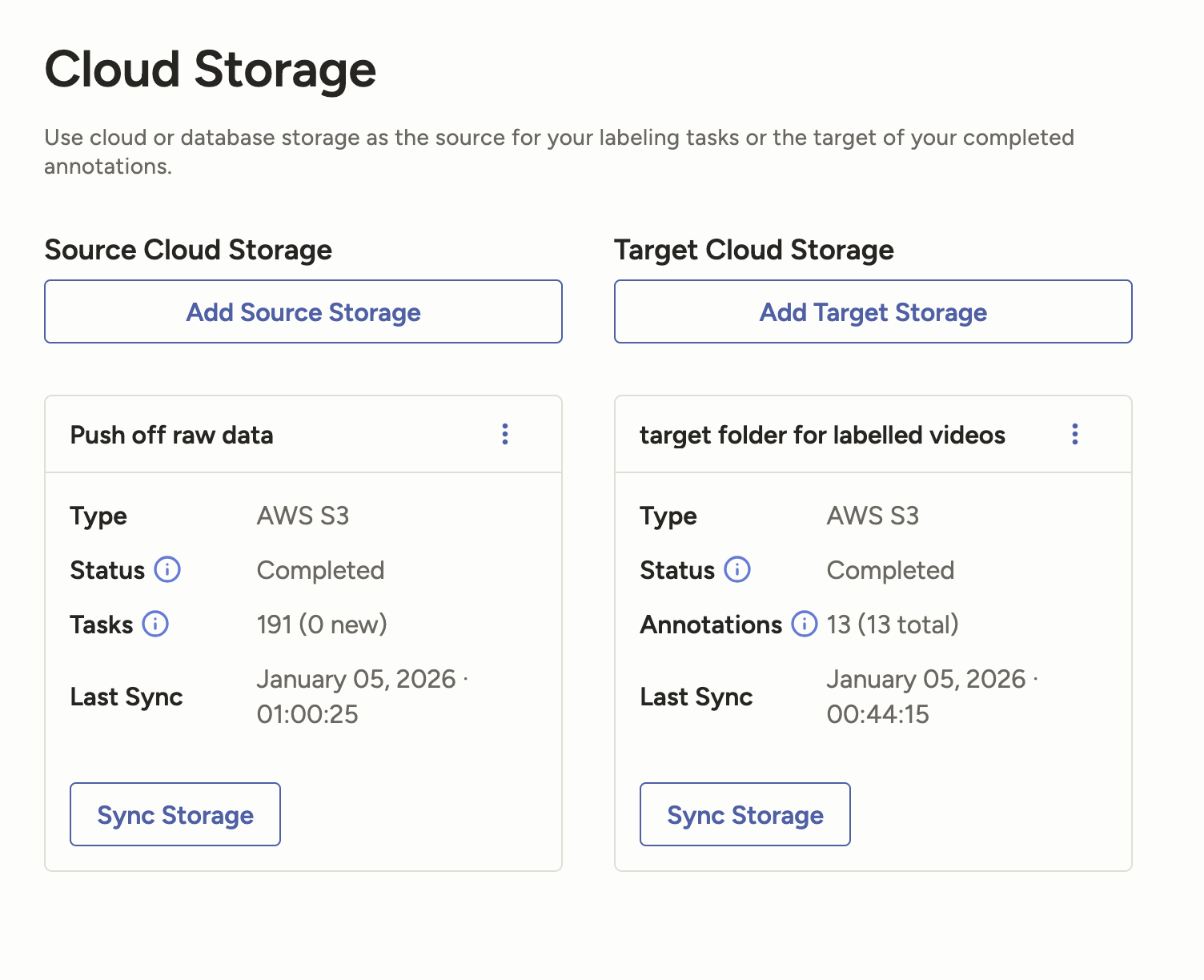This screenshot has height=980, width=1204.
Task: Sync the target folder for labelled videos storage
Action: 745,814
